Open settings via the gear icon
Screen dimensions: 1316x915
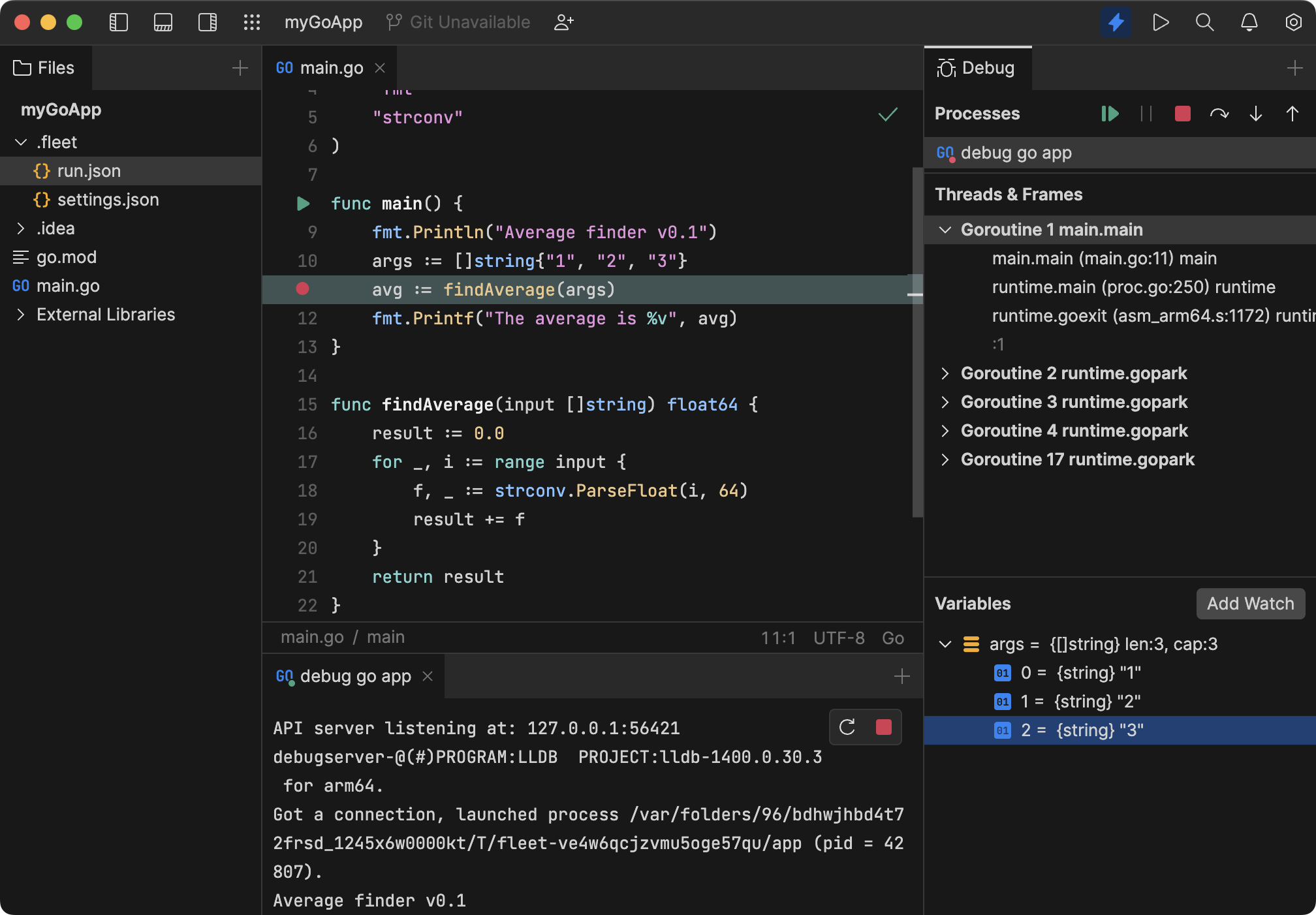click(1293, 22)
